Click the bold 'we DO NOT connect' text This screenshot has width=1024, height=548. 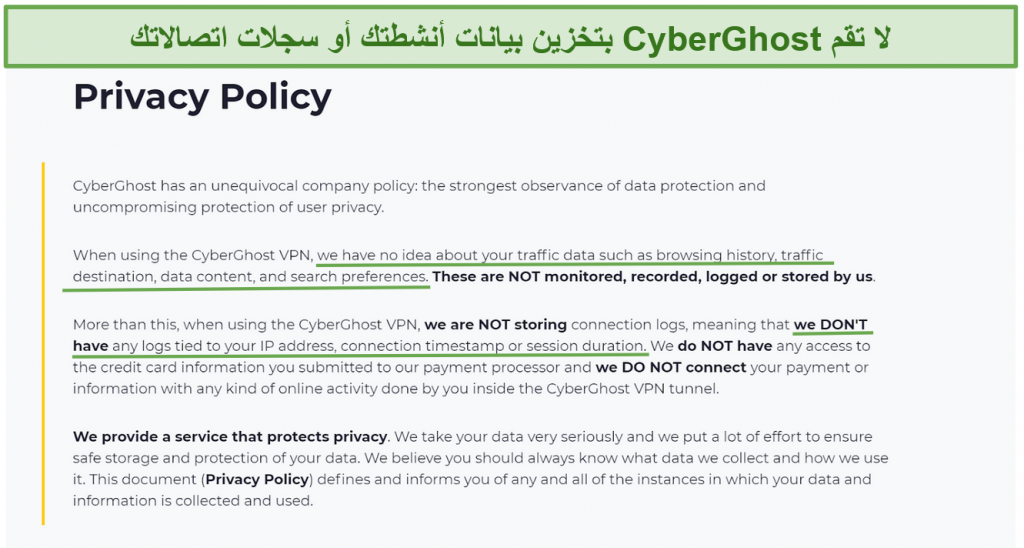coord(671,368)
